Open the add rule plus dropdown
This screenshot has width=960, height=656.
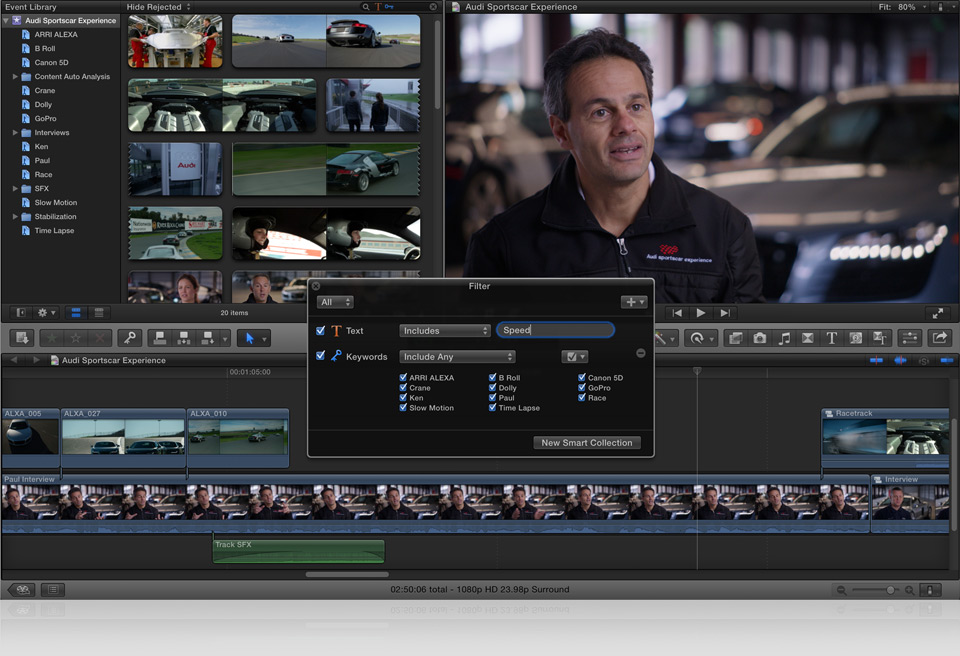[x=634, y=302]
